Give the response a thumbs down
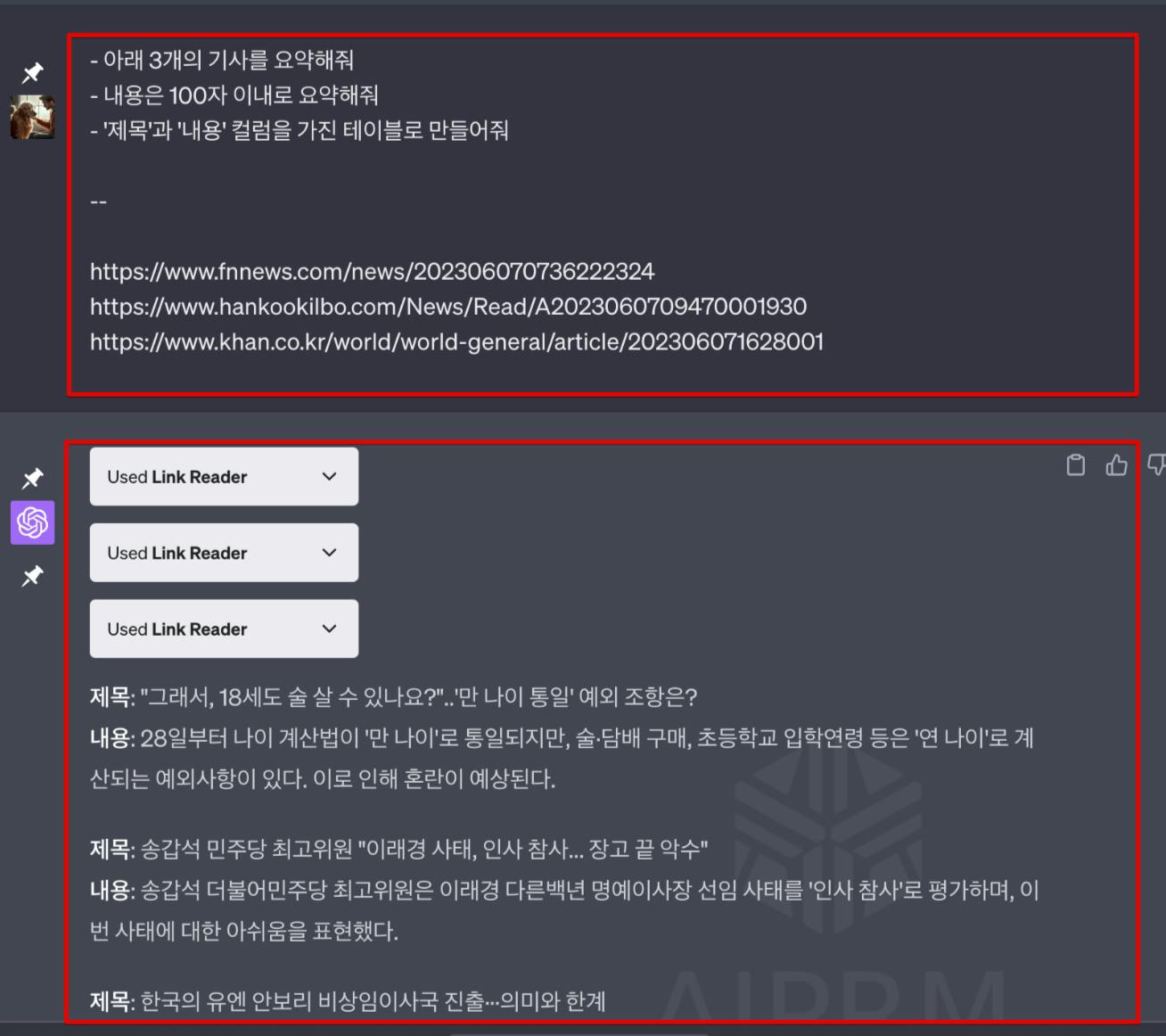Viewport: 1166px width, 1036px height. pos(1156,465)
